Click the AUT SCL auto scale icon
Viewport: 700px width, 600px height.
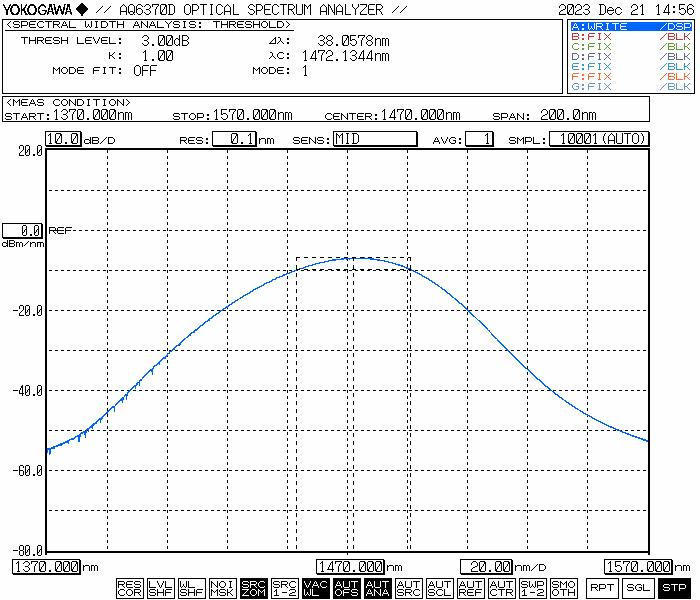coord(440,588)
